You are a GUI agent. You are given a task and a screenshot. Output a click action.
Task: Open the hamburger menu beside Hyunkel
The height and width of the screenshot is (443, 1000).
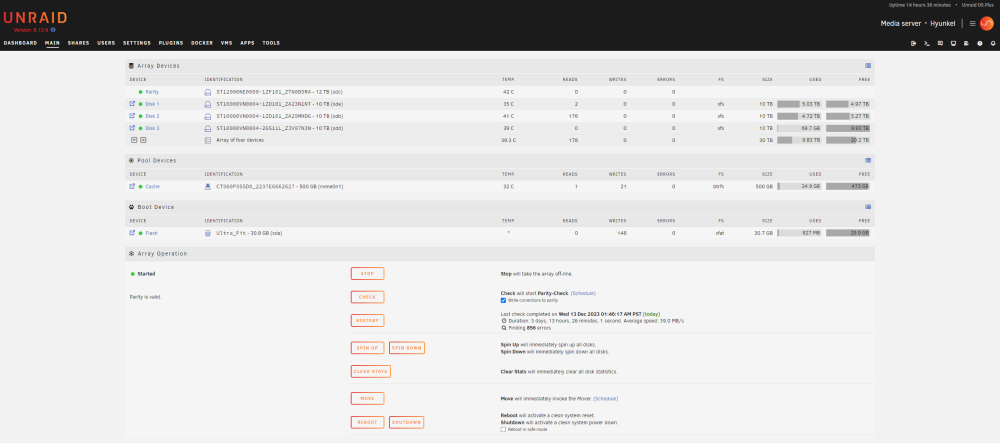point(973,24)
